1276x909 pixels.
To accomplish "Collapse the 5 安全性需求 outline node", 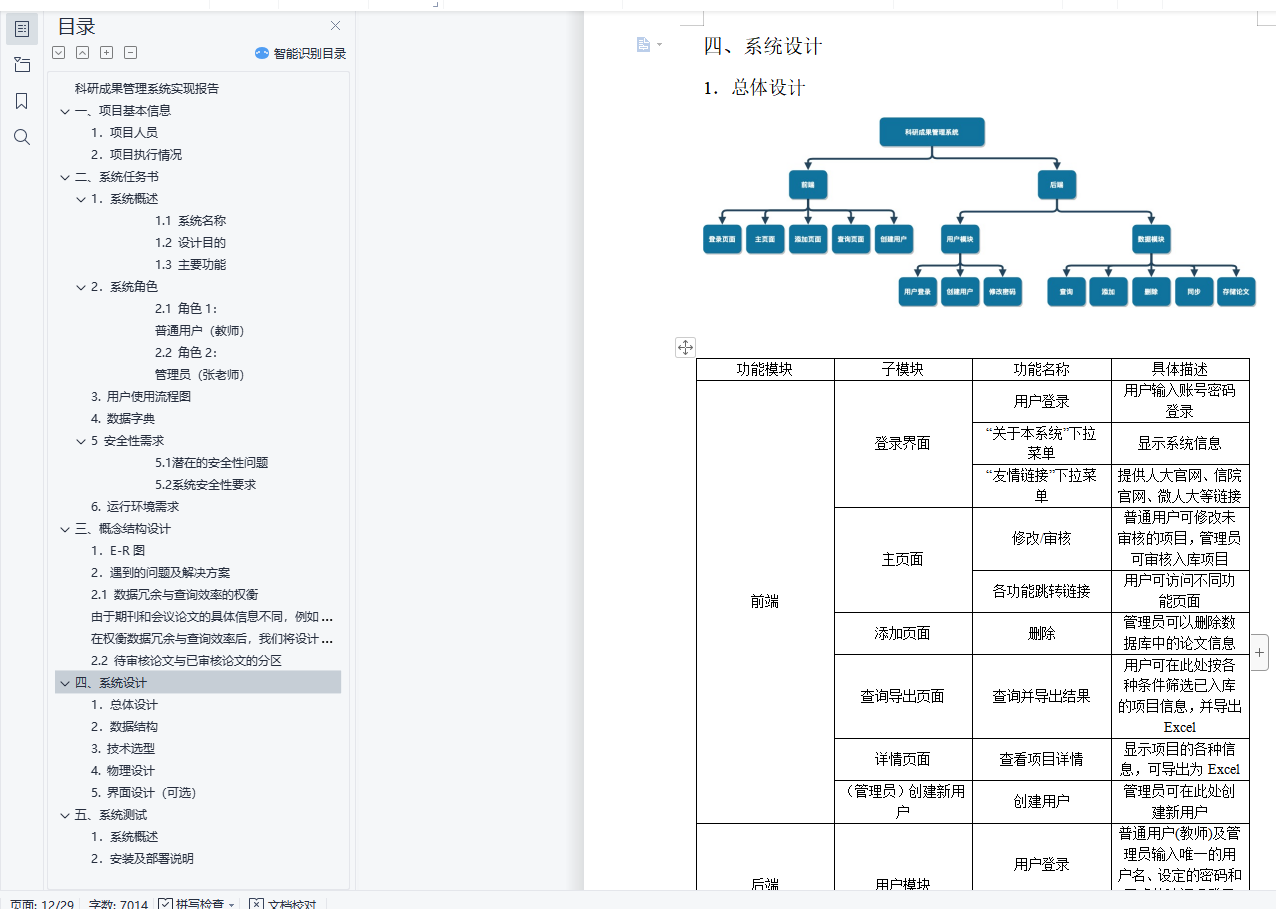I will (x=81, y=441).
